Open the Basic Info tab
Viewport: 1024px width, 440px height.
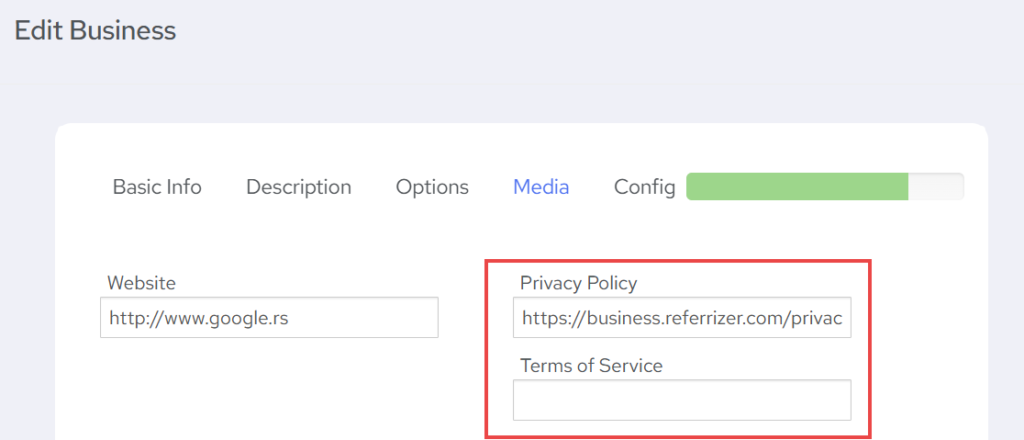click(157, 187)
